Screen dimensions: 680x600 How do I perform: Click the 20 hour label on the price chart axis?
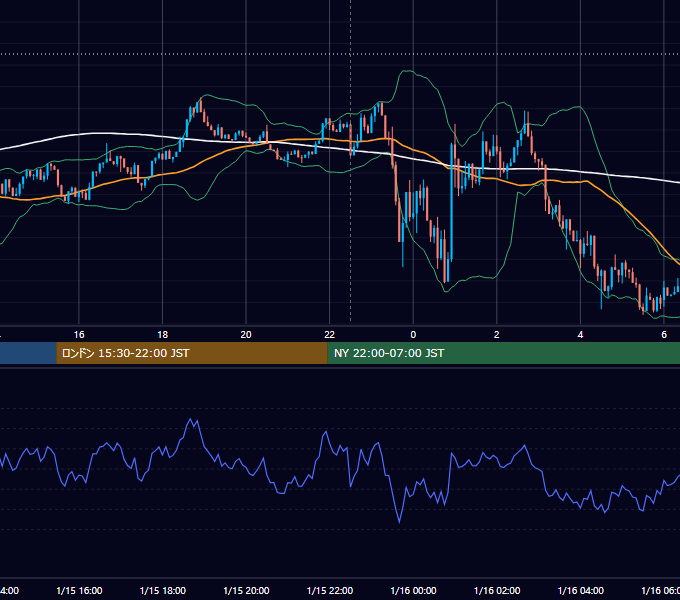tap(246, 335)
